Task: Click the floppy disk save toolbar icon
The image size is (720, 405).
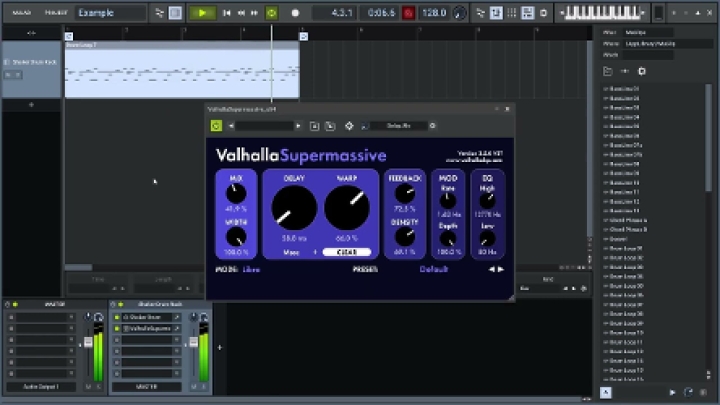Action: (x=528, y=13)
